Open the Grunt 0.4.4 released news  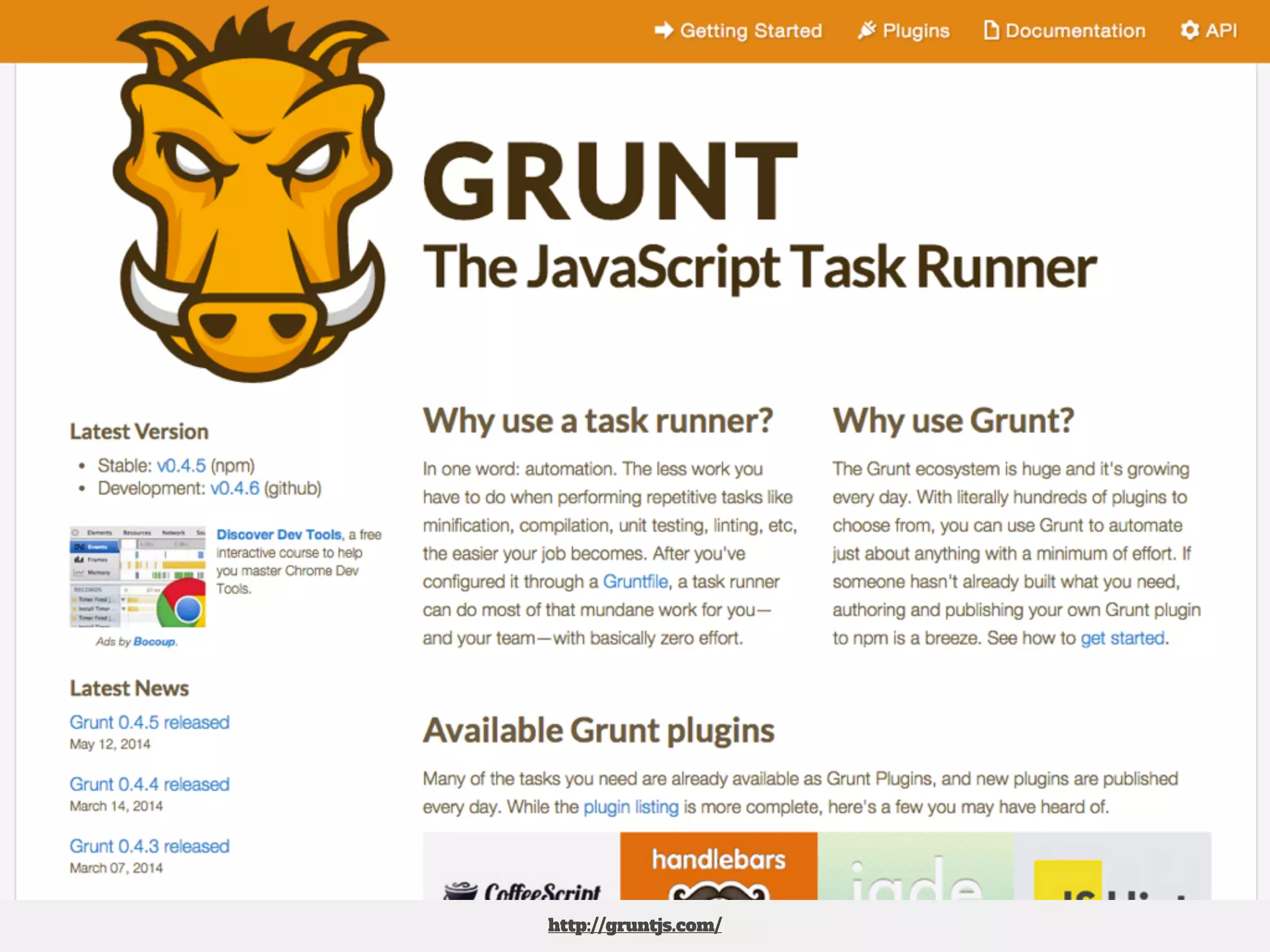pos(149,784)
